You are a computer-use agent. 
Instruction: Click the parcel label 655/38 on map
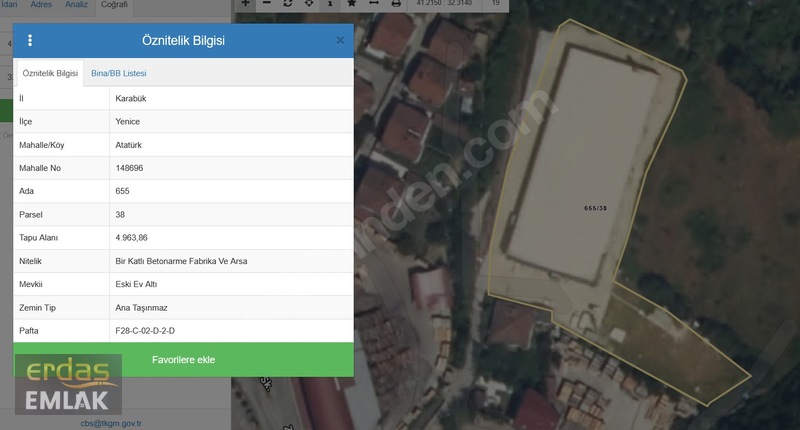point(595,208)
